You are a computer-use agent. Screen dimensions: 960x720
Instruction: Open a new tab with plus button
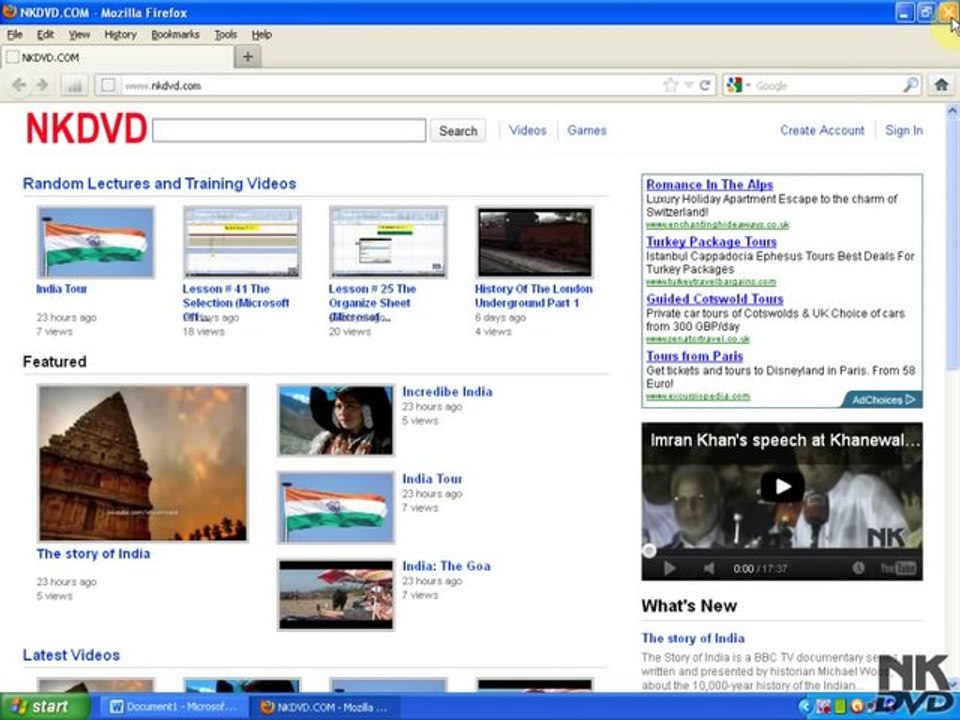(x=248, y=57)
